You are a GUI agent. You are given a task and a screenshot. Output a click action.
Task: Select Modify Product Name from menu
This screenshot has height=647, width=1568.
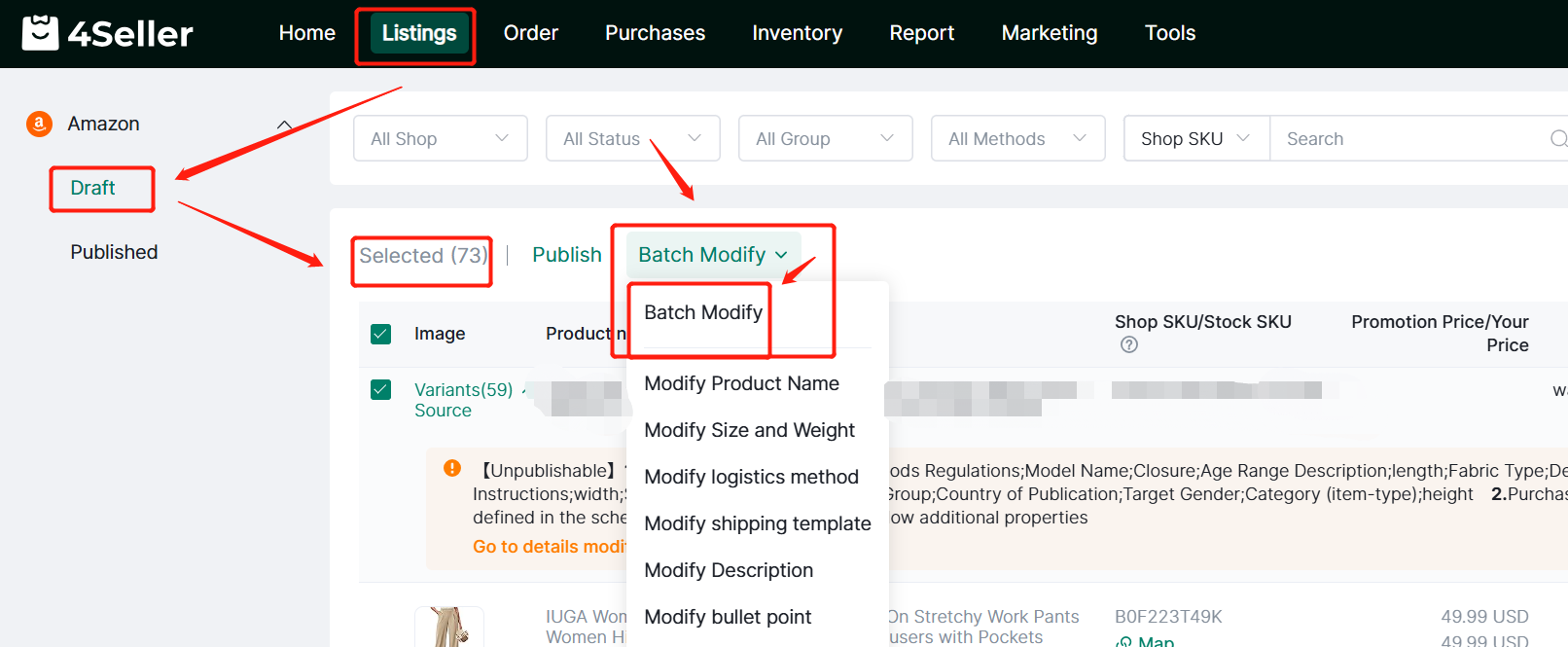click(x=741, y=383)
